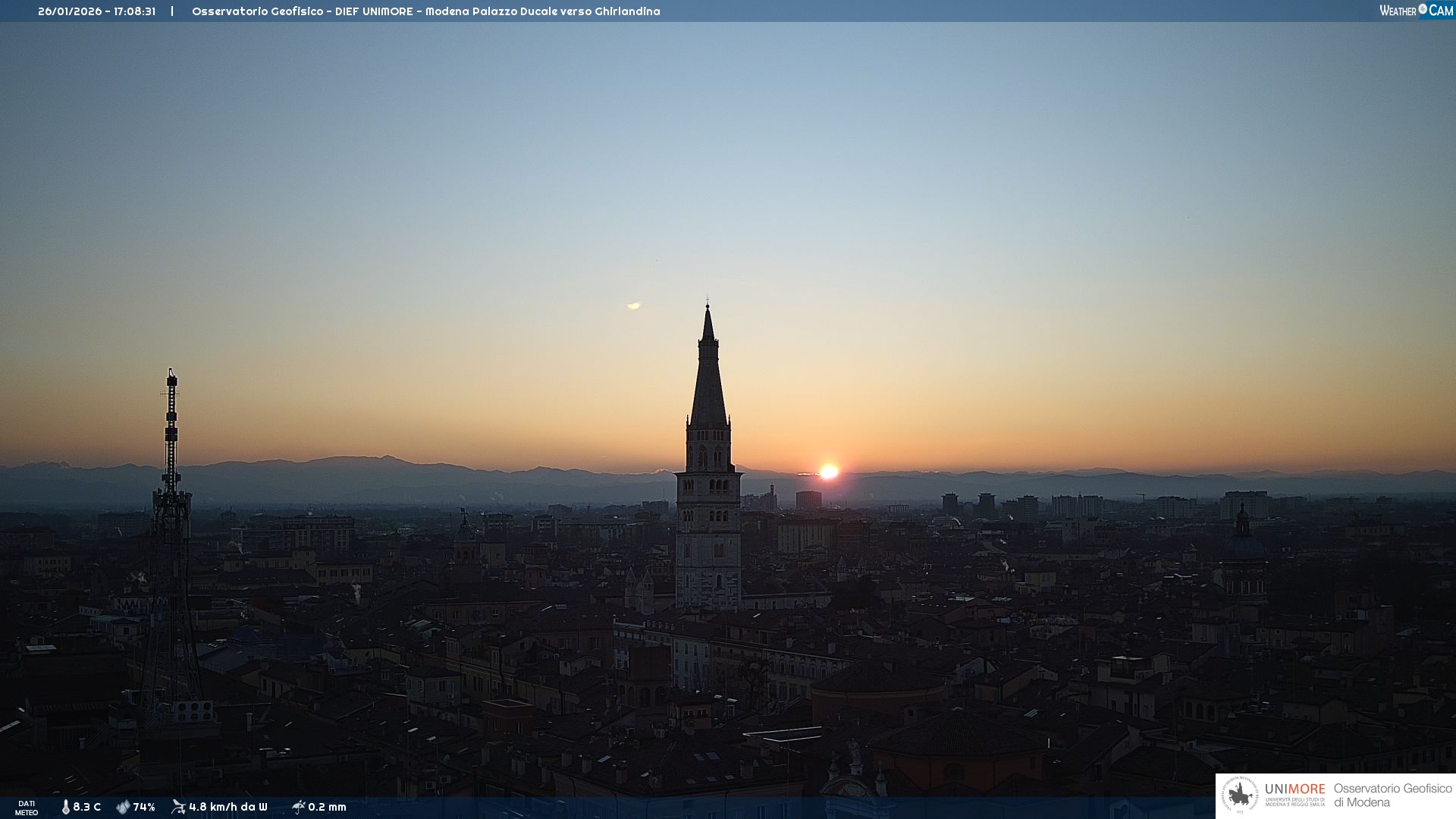
Task: Click the 0.2 mm rainfall value
Action: pos(327,807)
